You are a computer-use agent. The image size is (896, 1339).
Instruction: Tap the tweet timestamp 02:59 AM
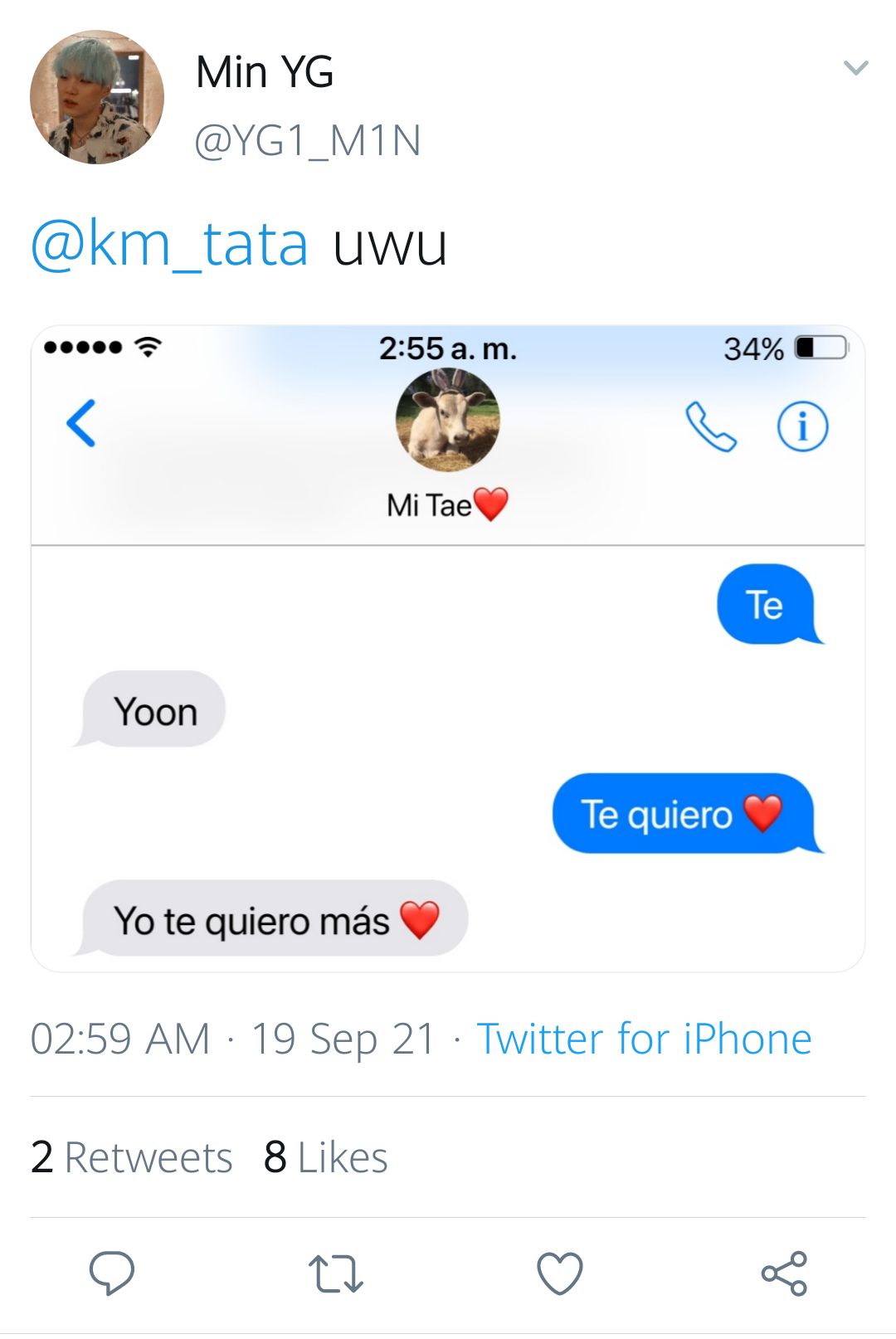(120, 1039)
